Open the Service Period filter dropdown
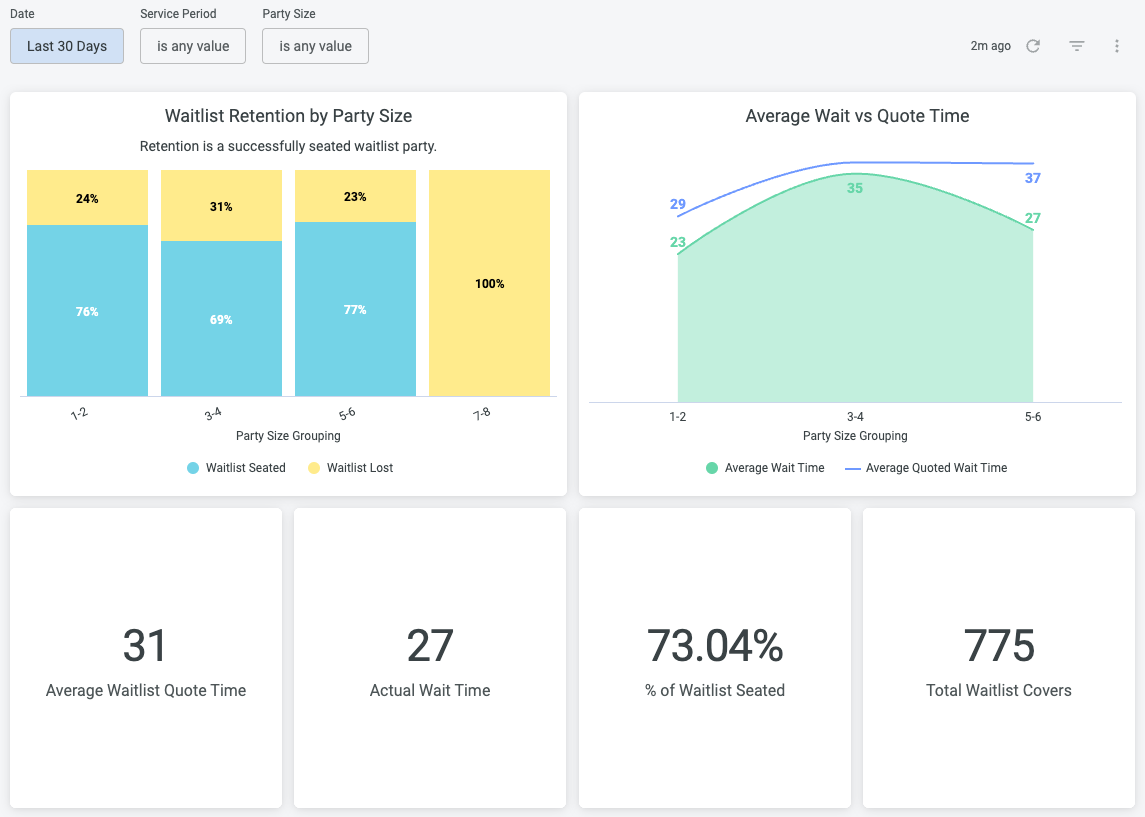Viewport: 1145px width, 817px height. coord(193,46)
